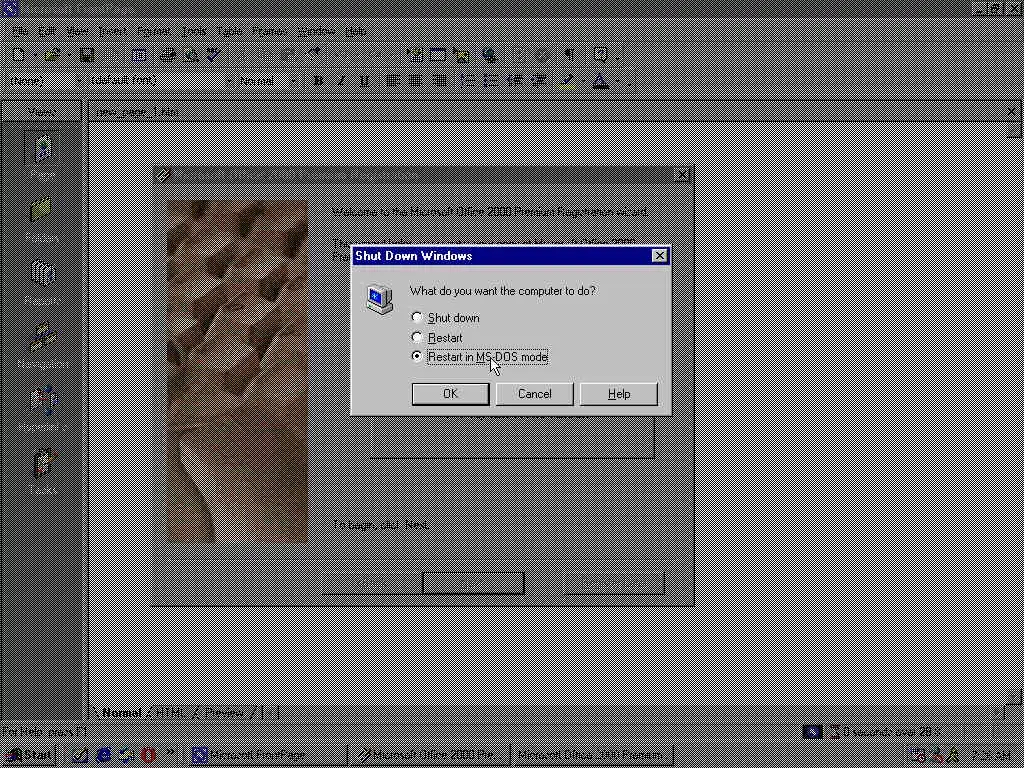Viewport: 1024px width, 768px height.
Task: Click New Page icon in FrontPage toolbar
Action: pyautogui.click(x=19, y=56)
